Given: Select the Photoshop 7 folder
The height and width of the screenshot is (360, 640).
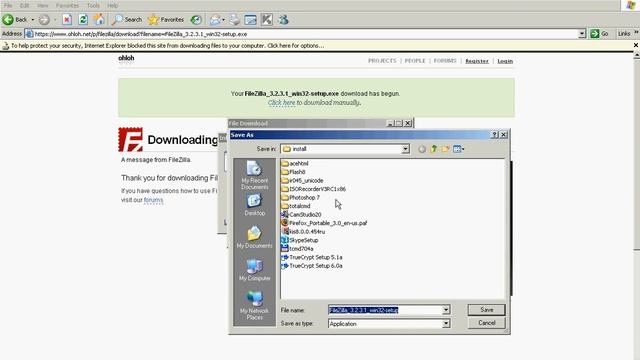Looking at the screenshot, I should tap(300, 198).
